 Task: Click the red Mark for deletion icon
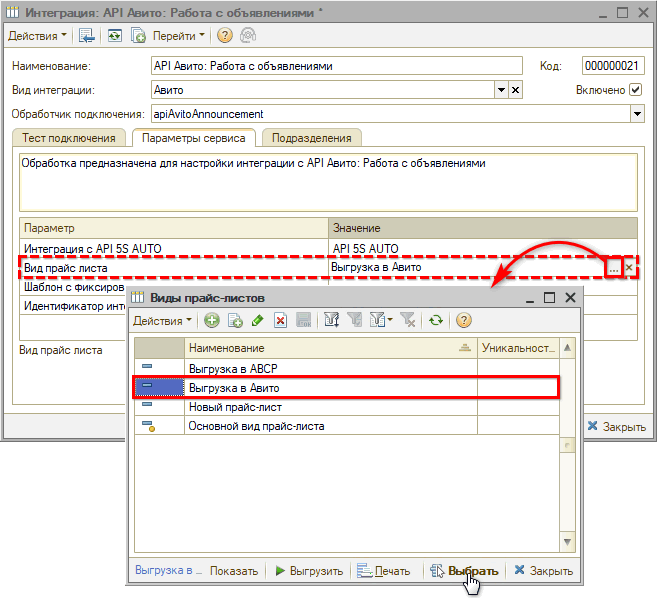click(281, 321)
